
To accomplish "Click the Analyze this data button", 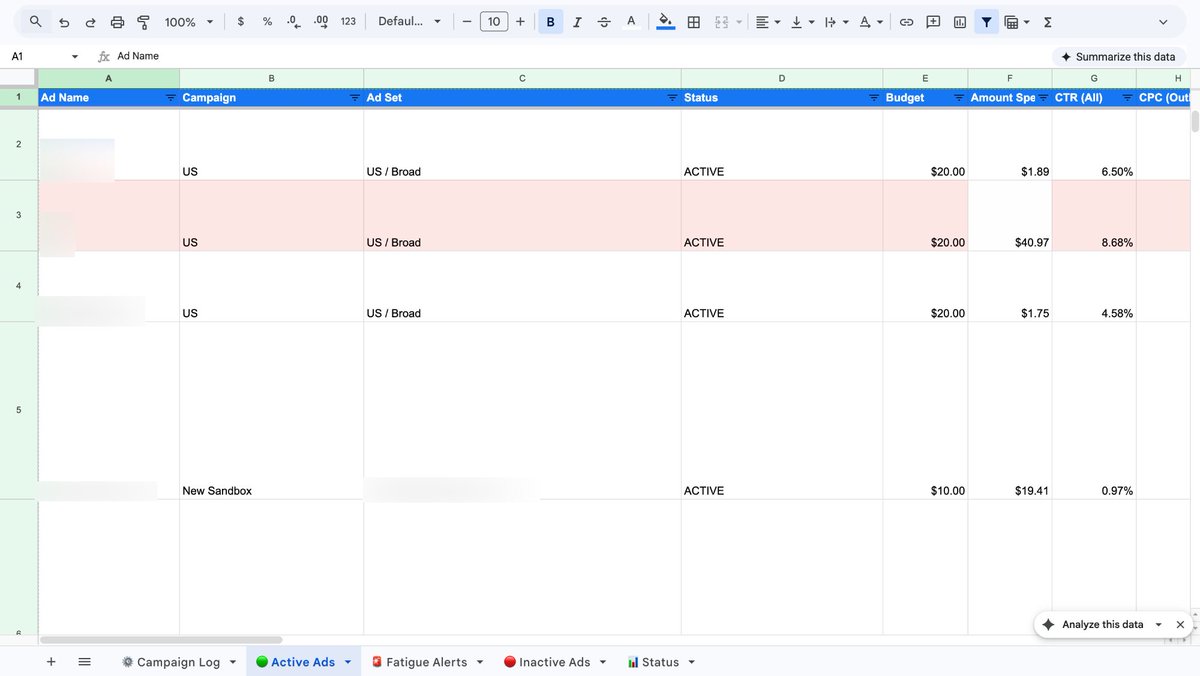I will pyautogui.click(x=1093, y=624).
